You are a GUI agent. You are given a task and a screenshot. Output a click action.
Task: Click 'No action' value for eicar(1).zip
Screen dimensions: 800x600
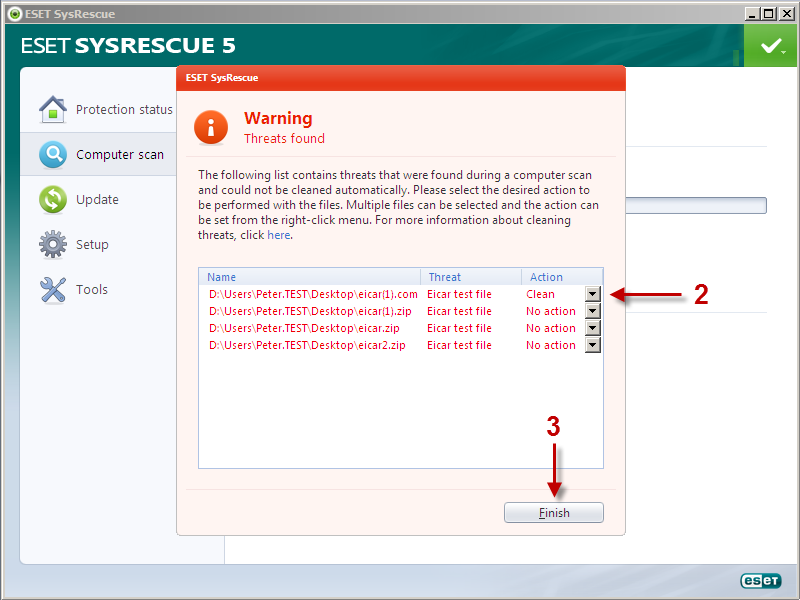tap(551, 311)
